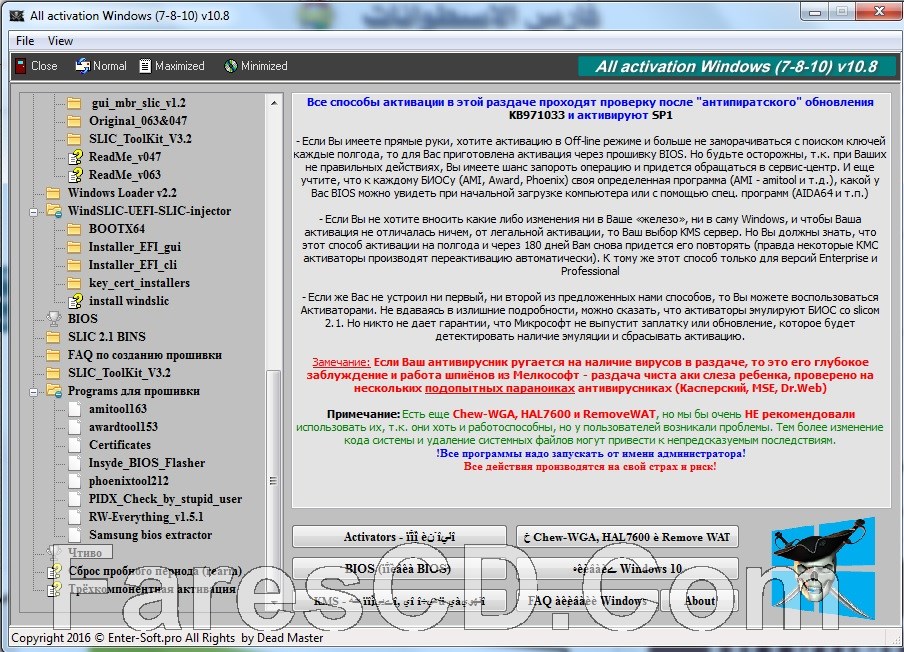Click the All activation Windows v10.8 banner
Viewport: 904px width, 652px height.
coord(737,66)
